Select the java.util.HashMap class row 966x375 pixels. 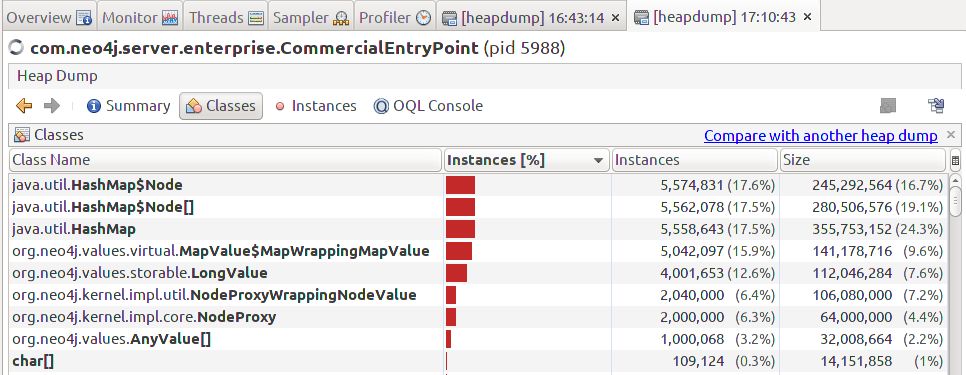(x=479, y=229)
